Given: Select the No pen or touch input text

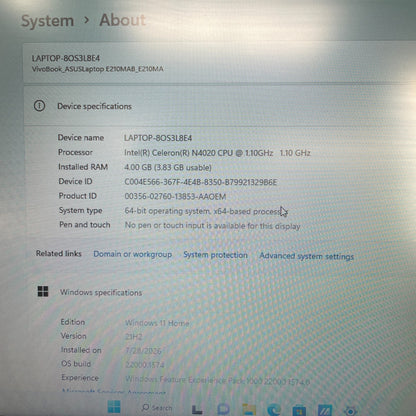Looking at the screenshot, I should [213, 226].
